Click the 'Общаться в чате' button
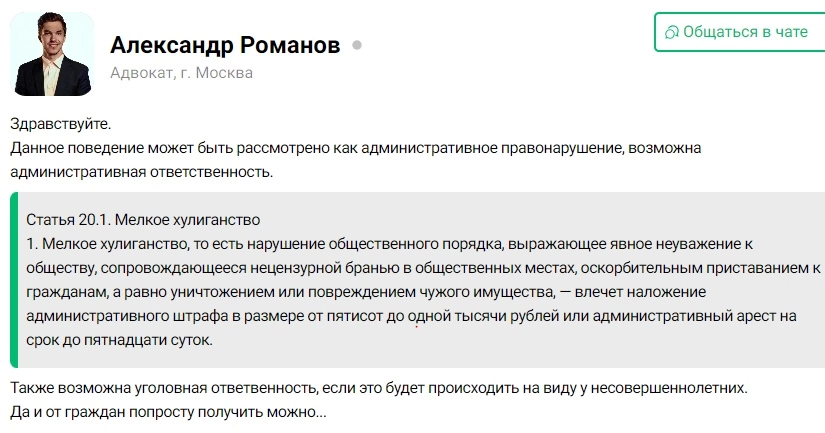This screenshot has width=825, height=433. [x=740, y=32]
